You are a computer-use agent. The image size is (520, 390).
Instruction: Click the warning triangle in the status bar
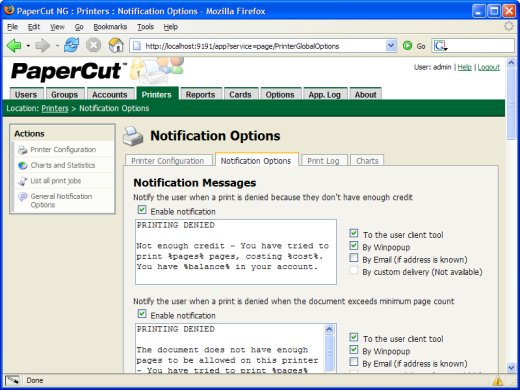click(x=497, y=380)
